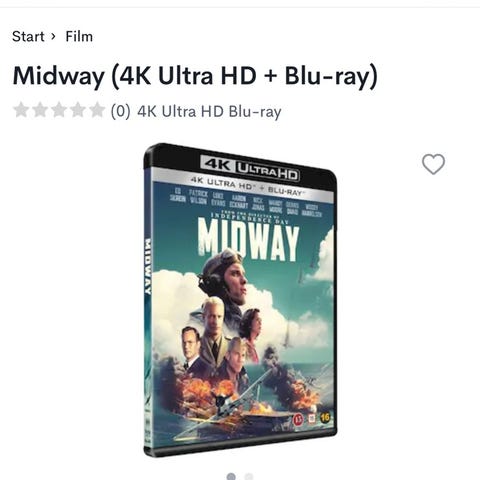Image resolution: width=480 pixels, height=480 pixels.
Task: Click the MIDWAY title text on cover art
Action: 248,239
